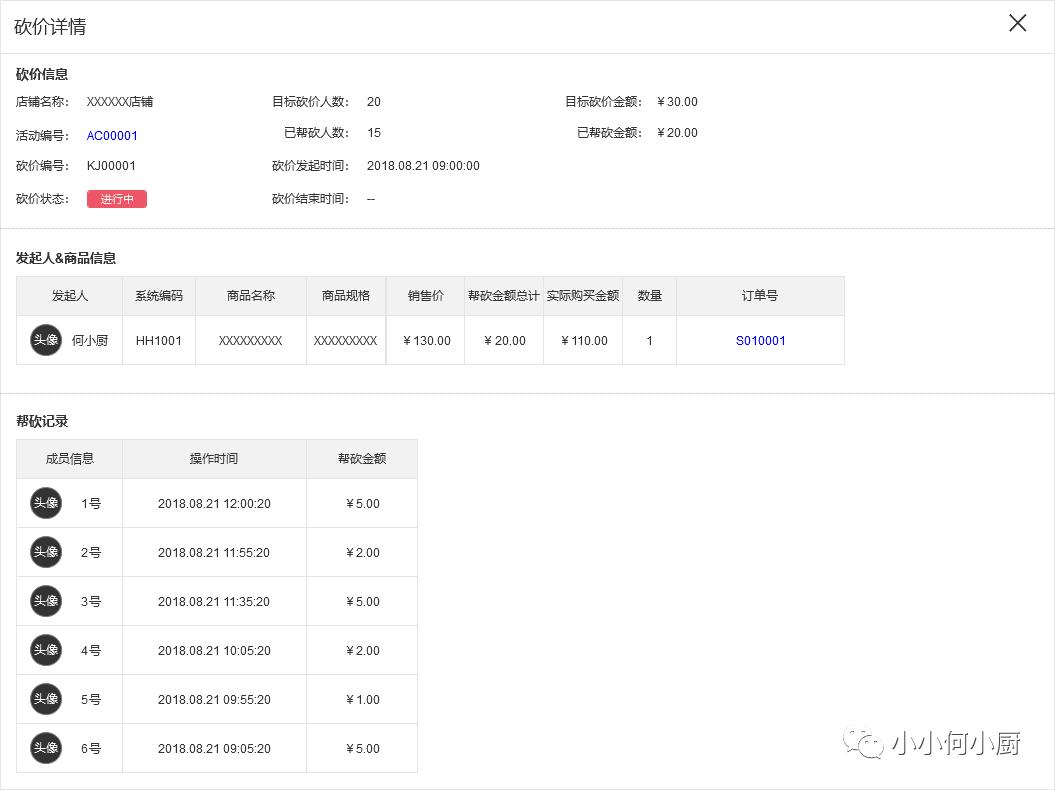Click member 3号's avatar icon
The height and width of the screenshot is (790, 1055).
(x=45, y=601)
